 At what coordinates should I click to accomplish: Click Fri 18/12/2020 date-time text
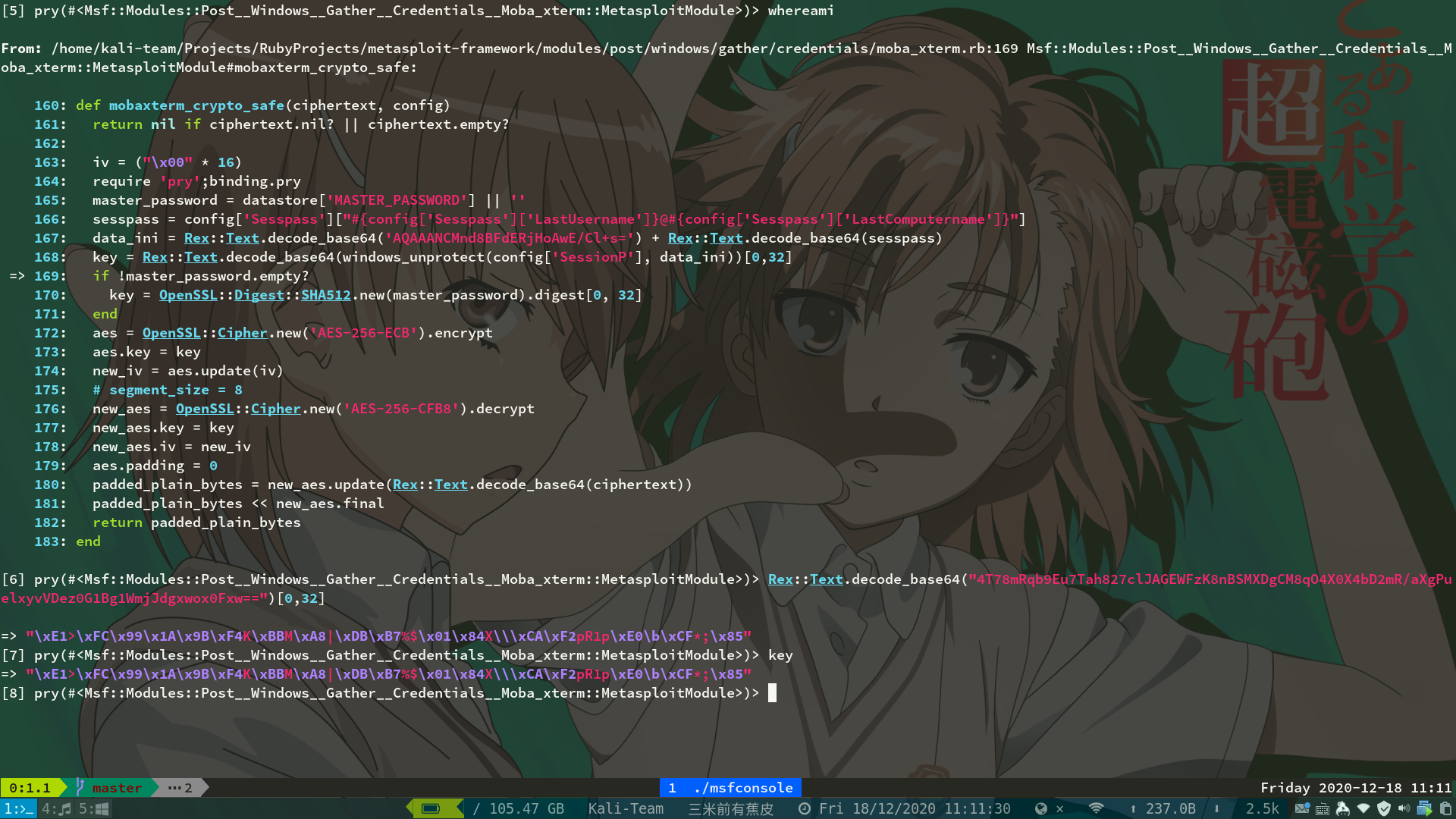[x=915, y=809]
